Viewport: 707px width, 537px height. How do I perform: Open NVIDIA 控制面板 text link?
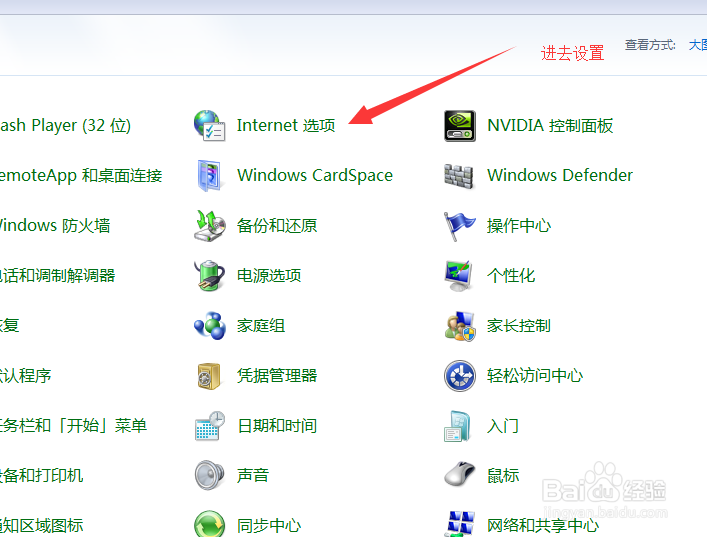pos(550,126)
